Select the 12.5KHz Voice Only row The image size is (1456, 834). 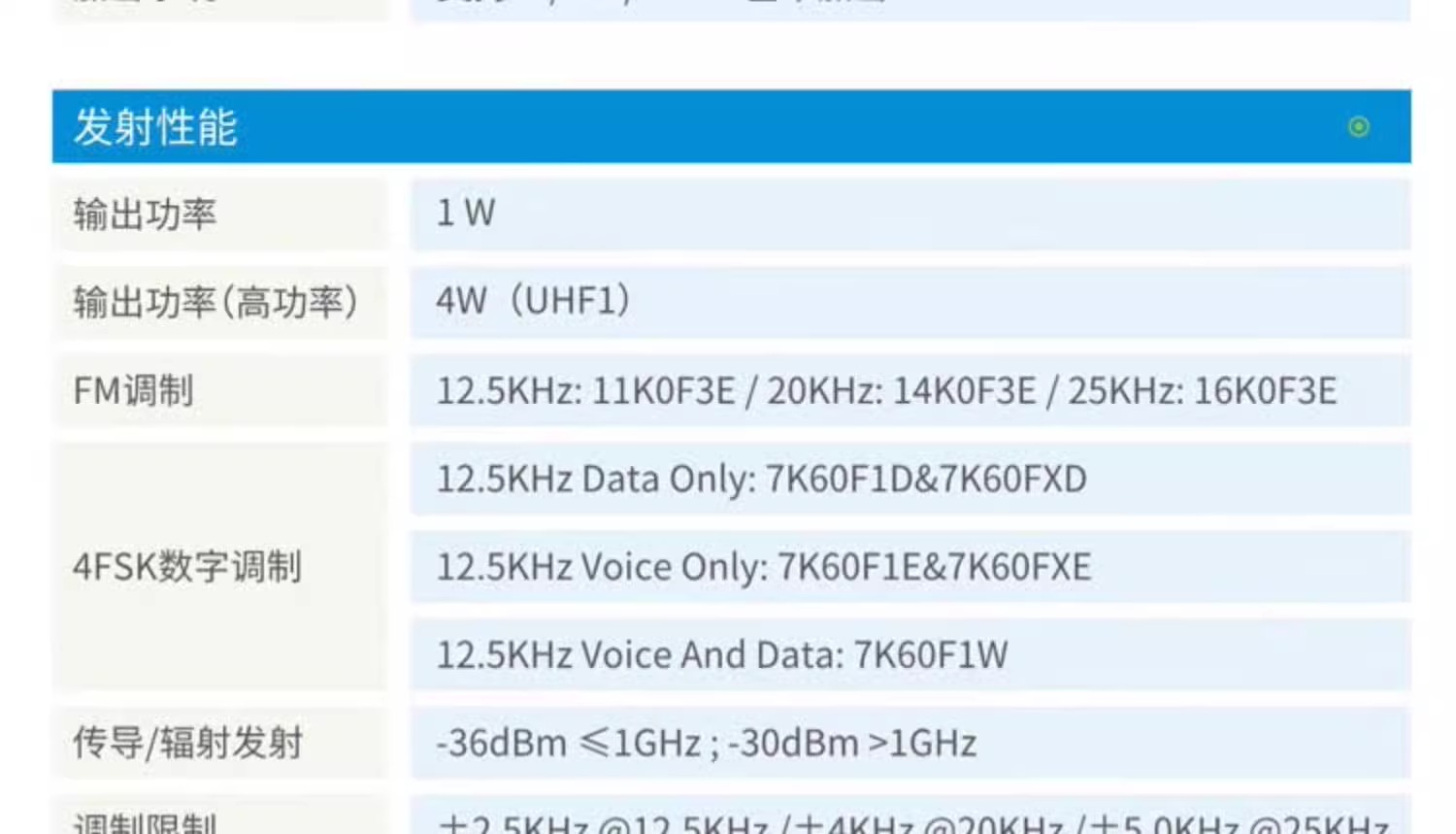click(764, 568)
